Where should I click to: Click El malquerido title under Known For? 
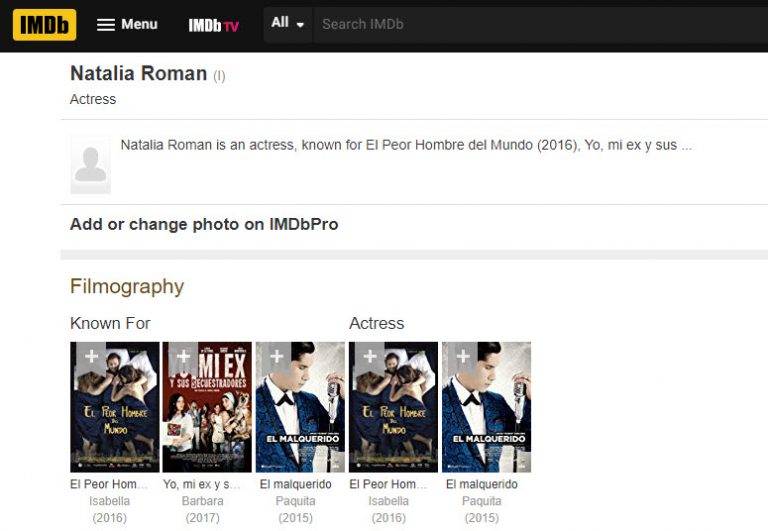tap(295, 484)
